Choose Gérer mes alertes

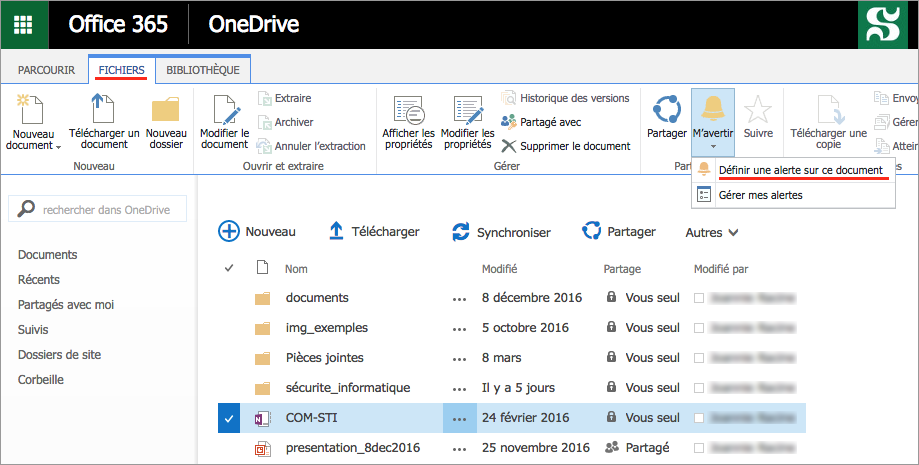[x=794, y=195]
